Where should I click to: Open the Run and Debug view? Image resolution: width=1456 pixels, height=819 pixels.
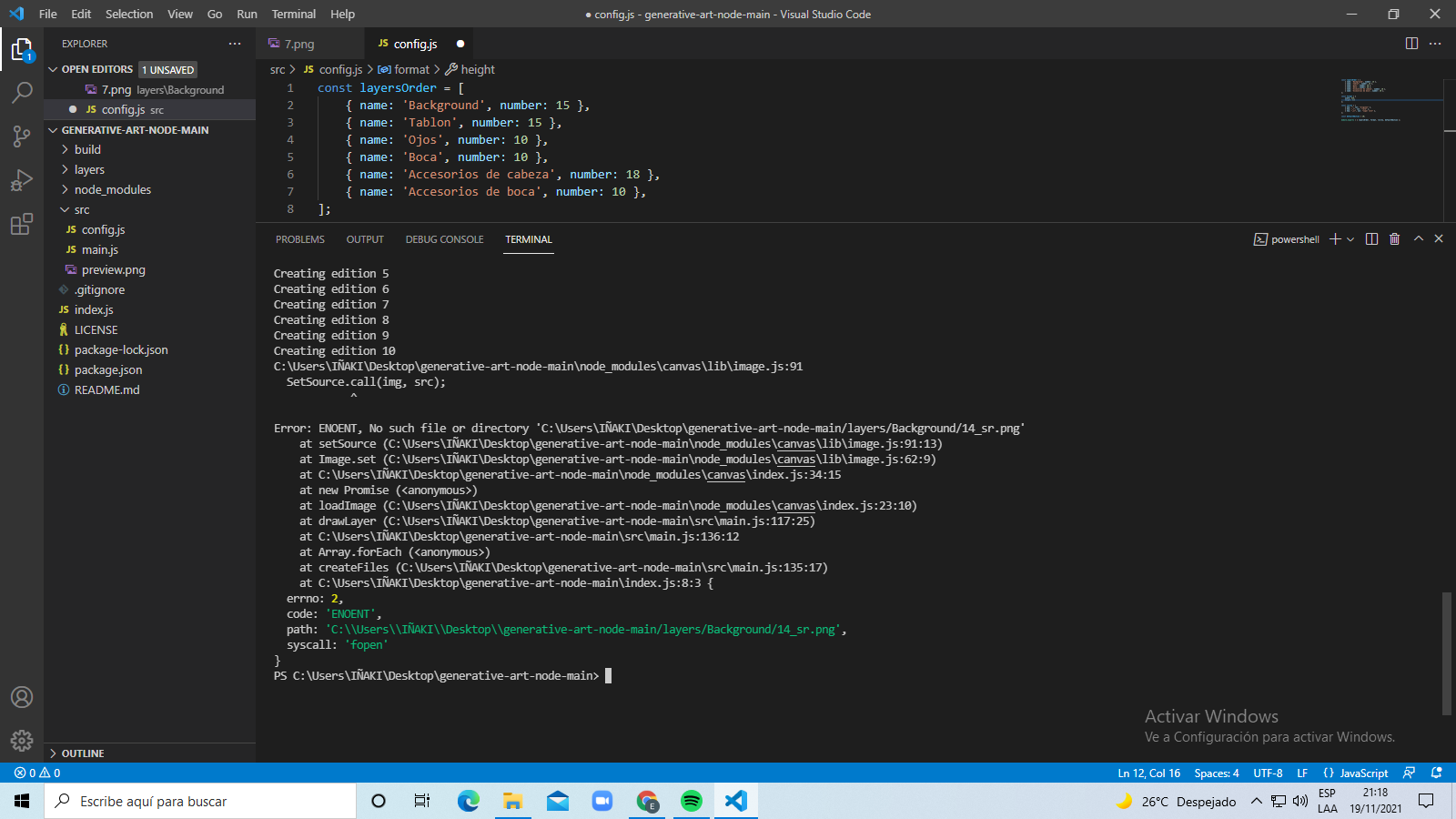22,179
